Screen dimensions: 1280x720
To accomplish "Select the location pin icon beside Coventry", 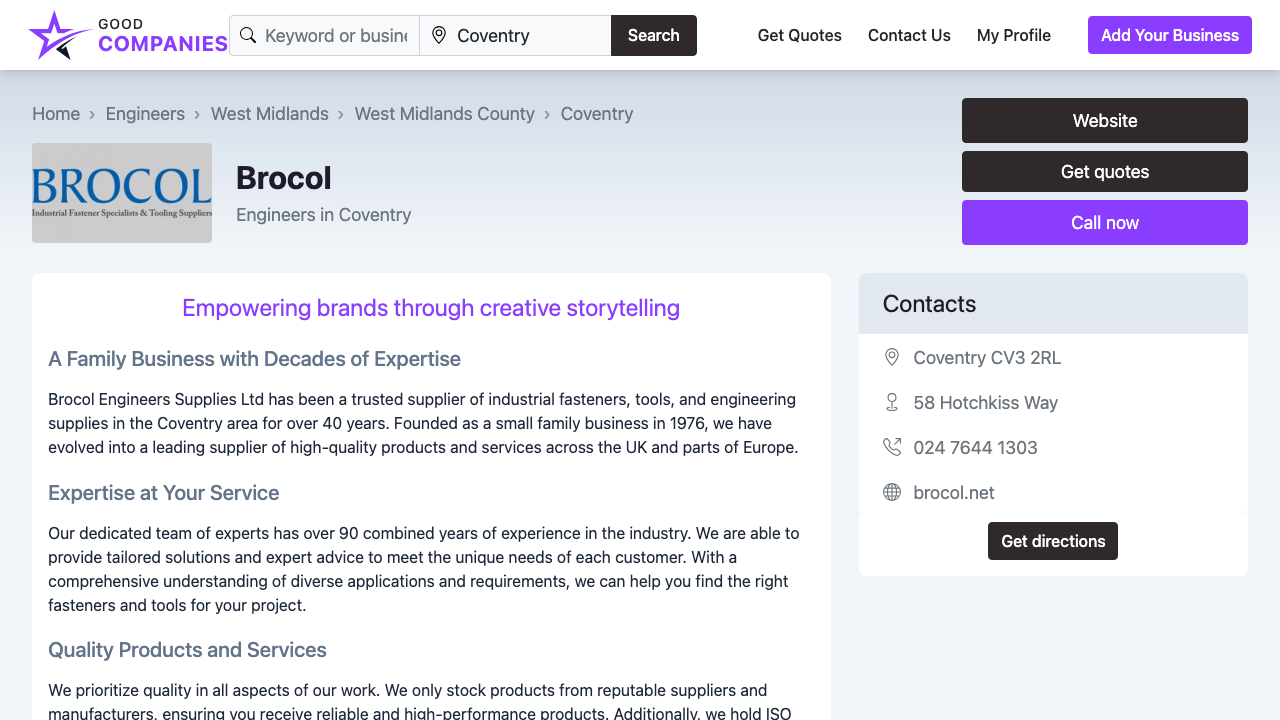I will (x=438, y=34).
